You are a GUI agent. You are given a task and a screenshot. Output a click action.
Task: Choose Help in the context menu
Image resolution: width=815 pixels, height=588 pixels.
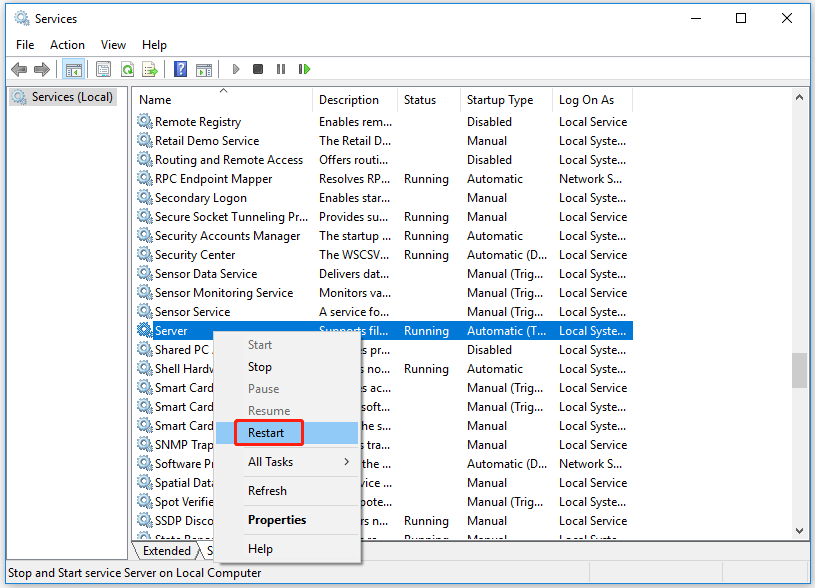tap(287, 549)
